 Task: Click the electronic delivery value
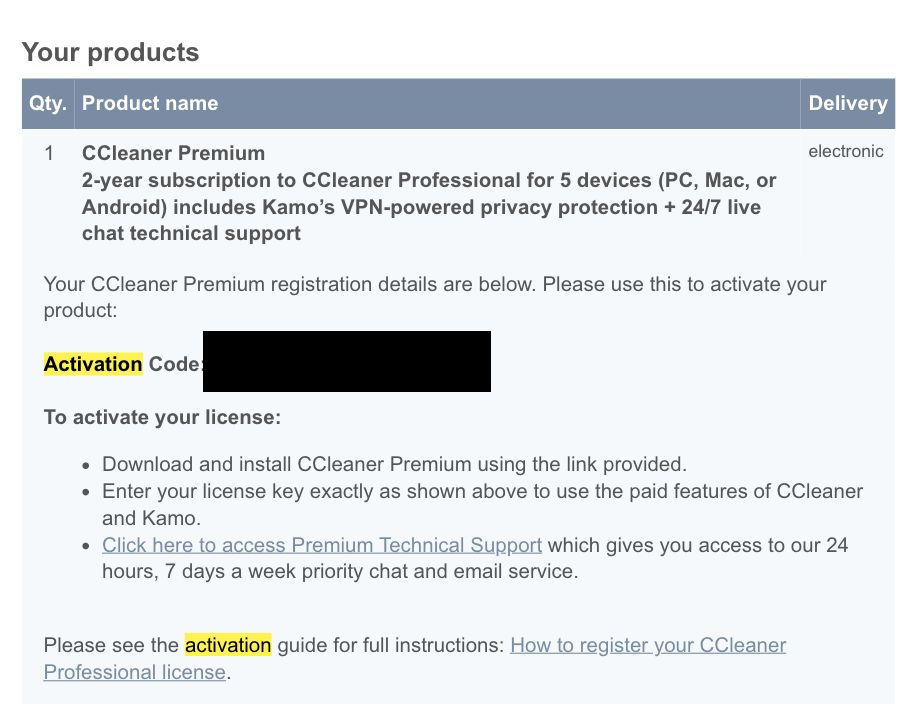(x=846, y=152)
